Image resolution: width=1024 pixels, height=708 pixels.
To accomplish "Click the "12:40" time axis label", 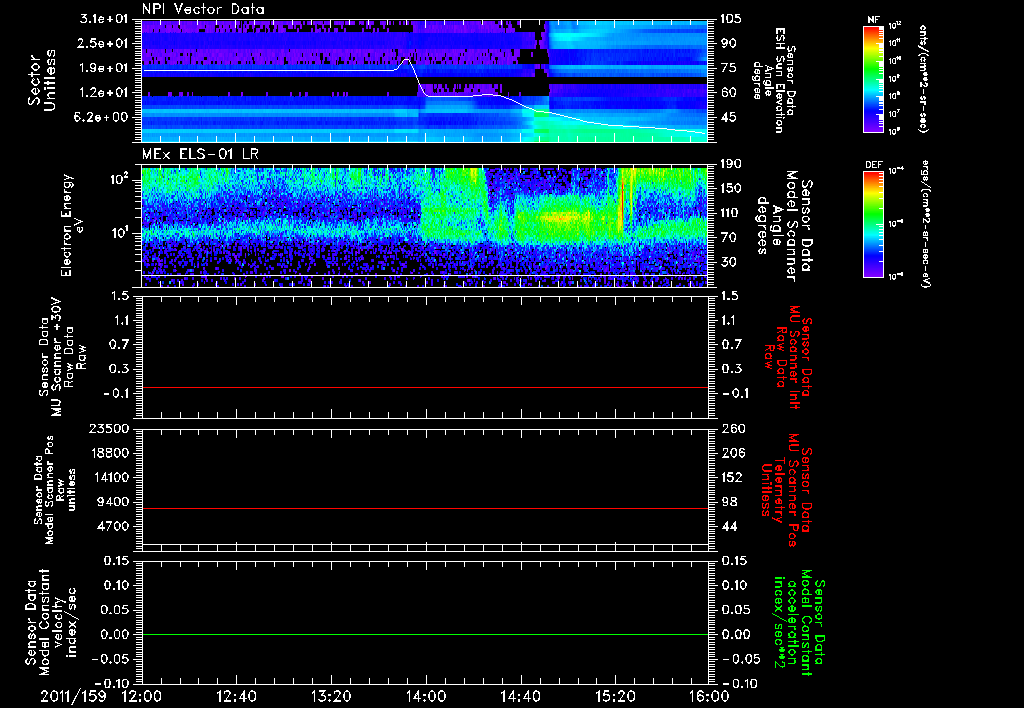I will tap(236, 696).
